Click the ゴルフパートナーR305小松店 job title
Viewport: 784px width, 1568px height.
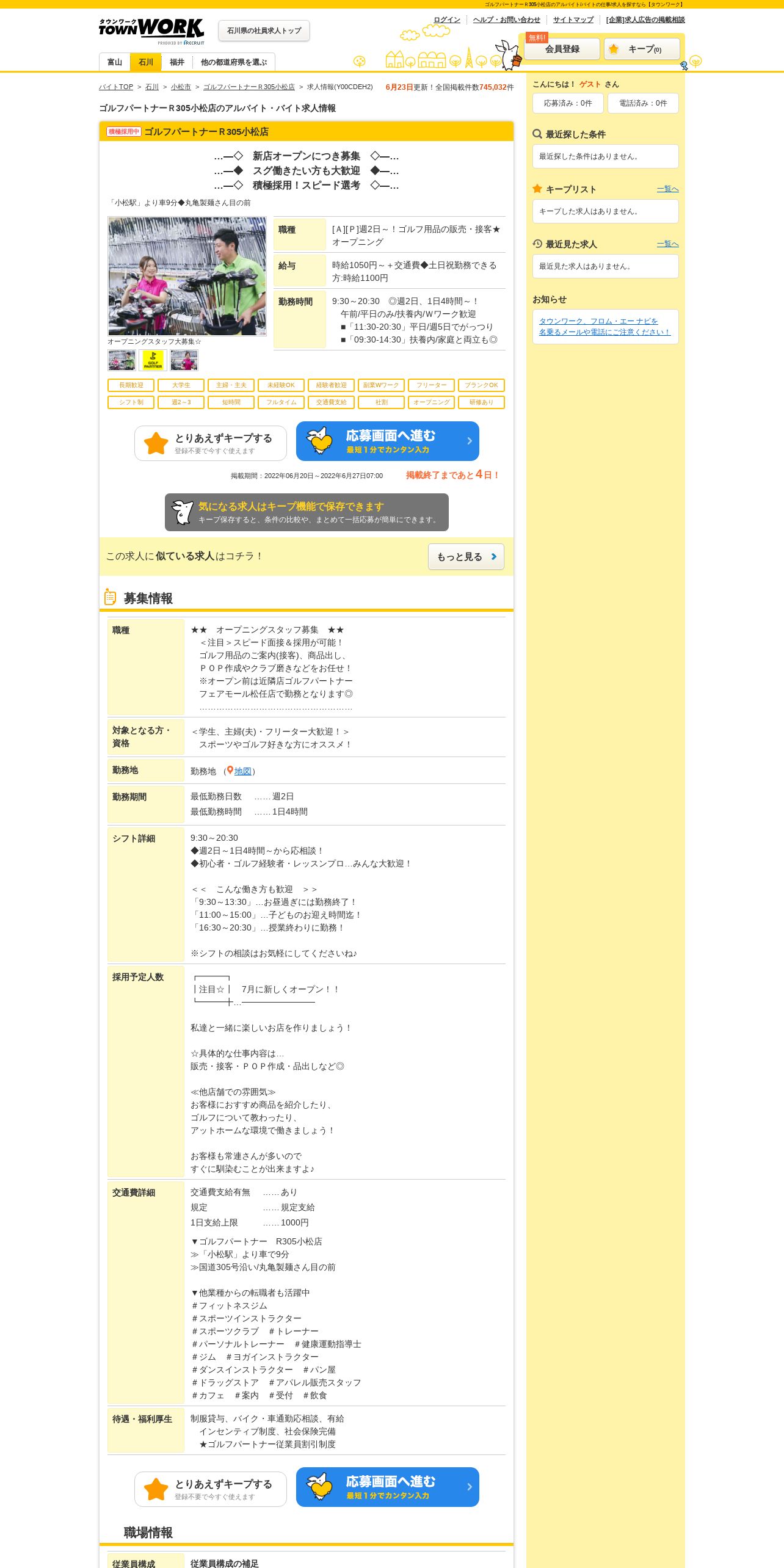(x=206, y=132)
